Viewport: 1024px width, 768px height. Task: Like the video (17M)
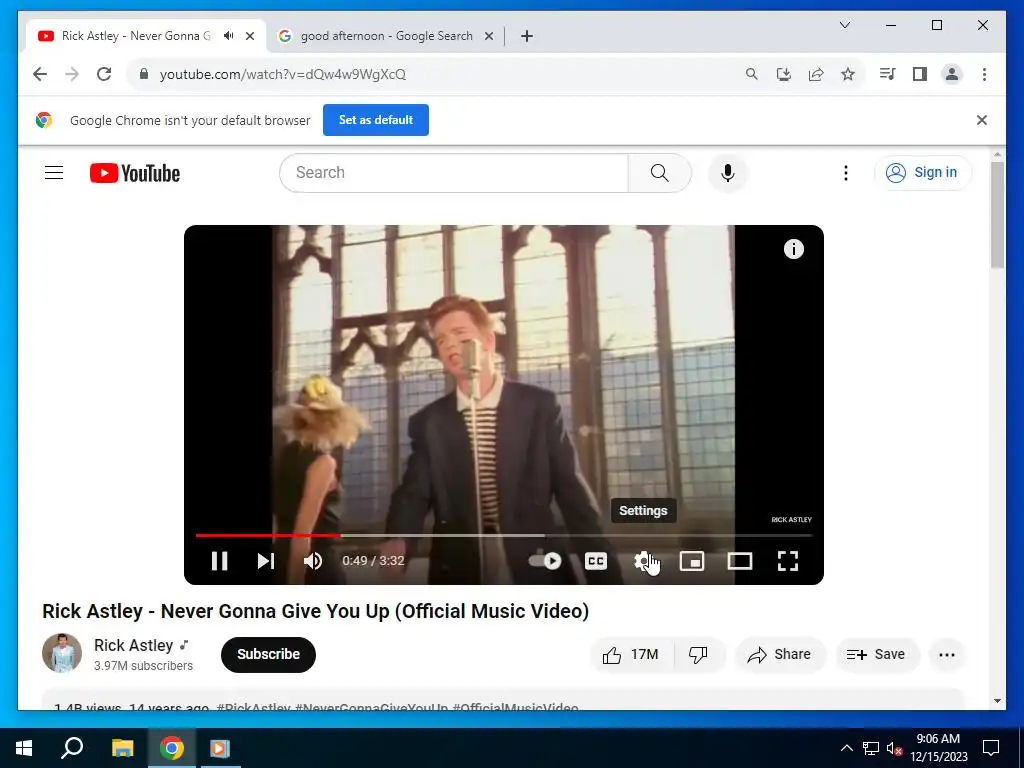tap(631, 654)
